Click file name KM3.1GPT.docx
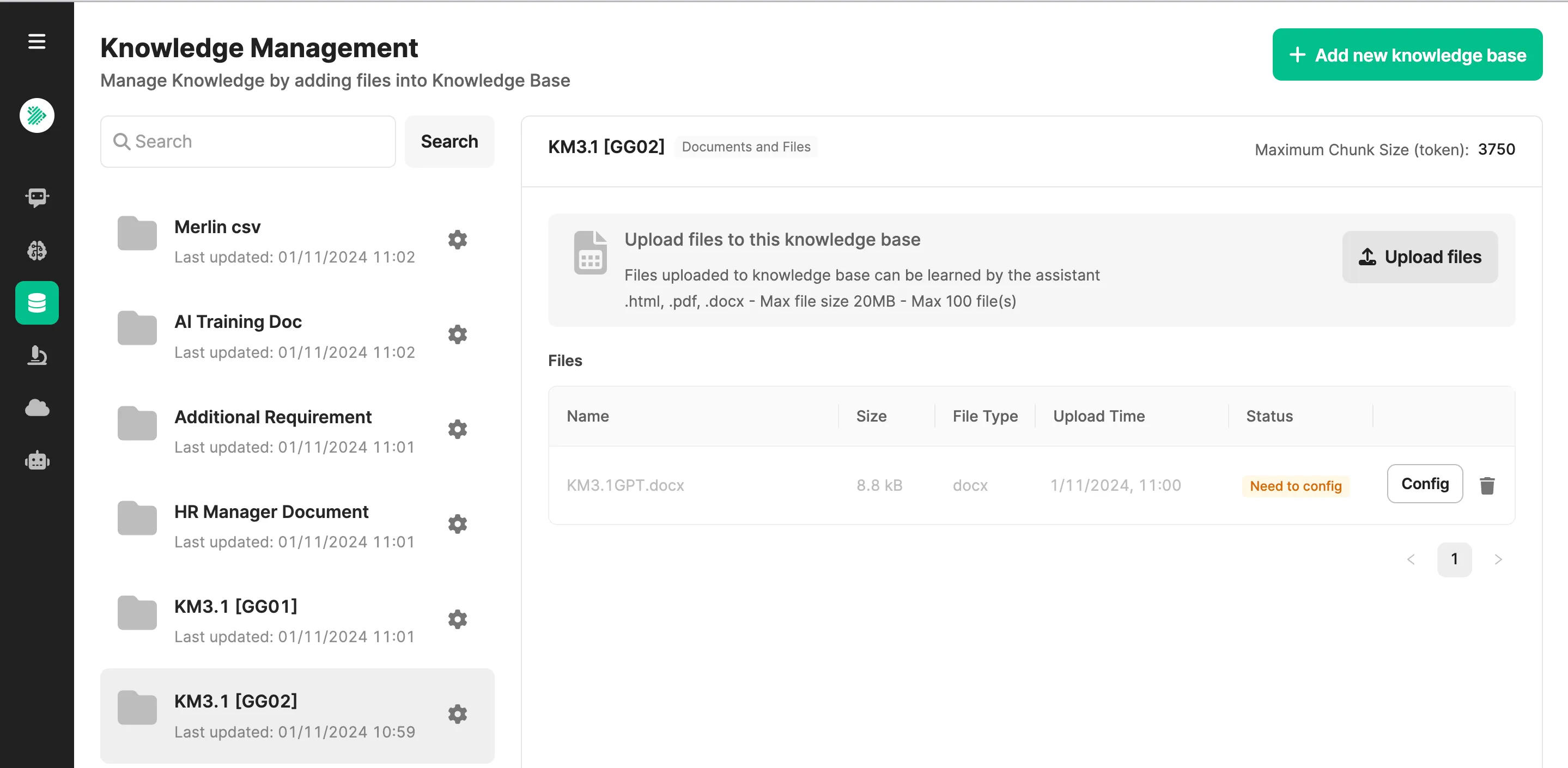1568x768 pixels. pyautogui.click(x=625, y=485)
